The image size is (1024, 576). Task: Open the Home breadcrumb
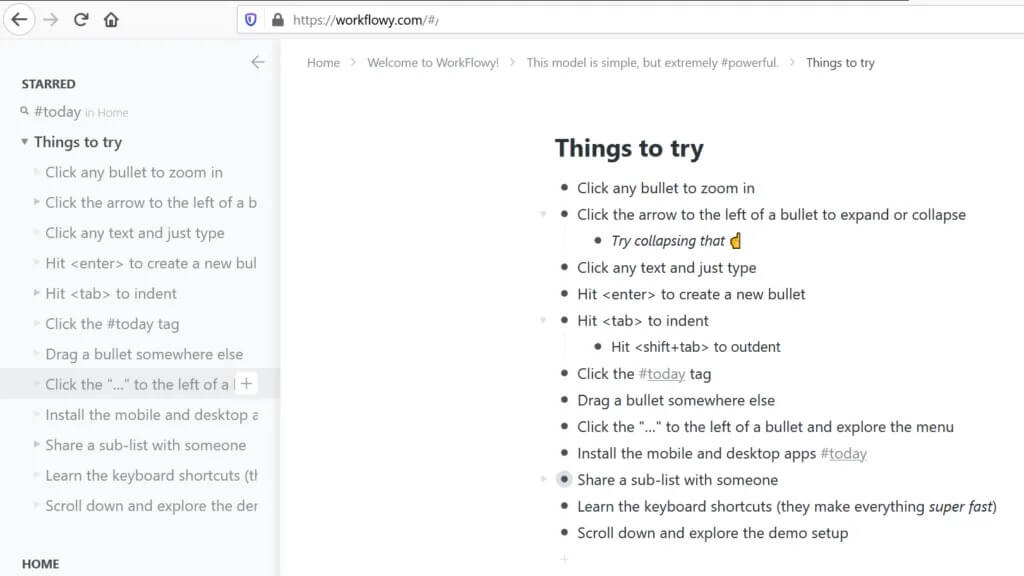click(323, 62)
